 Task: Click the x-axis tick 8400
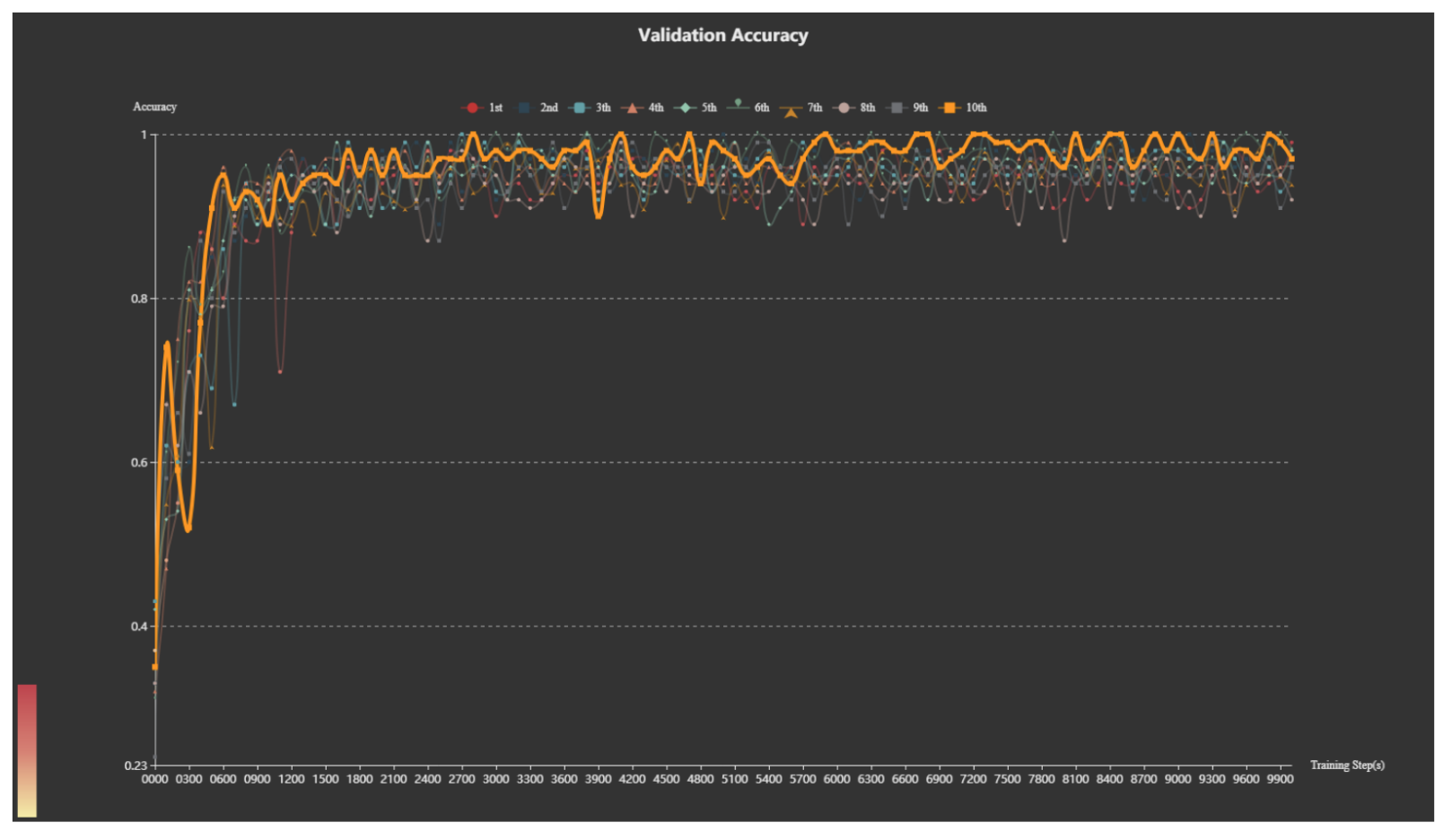click(1109, 780)
